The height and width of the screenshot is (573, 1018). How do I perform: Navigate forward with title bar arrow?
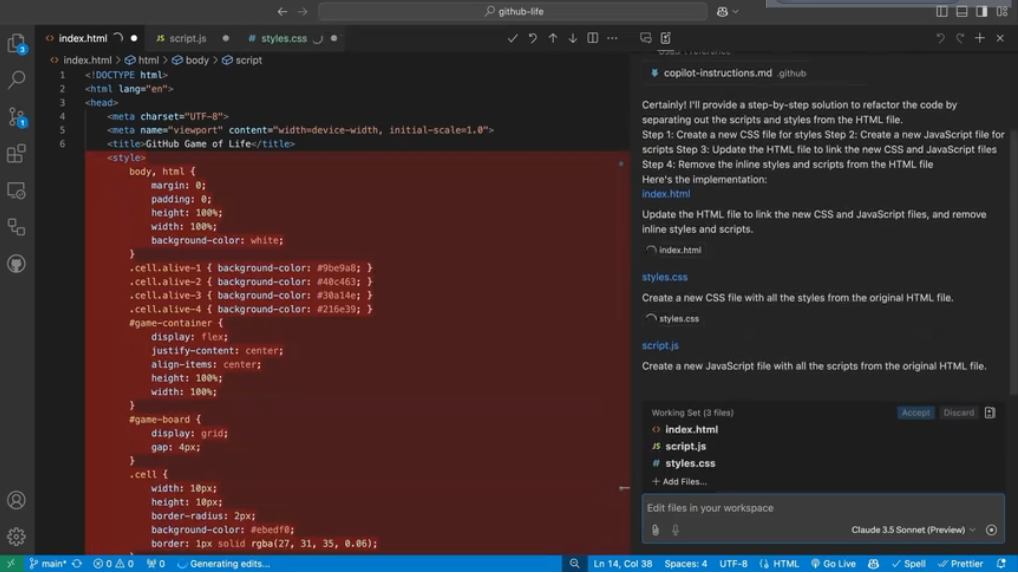pos(303,12)
